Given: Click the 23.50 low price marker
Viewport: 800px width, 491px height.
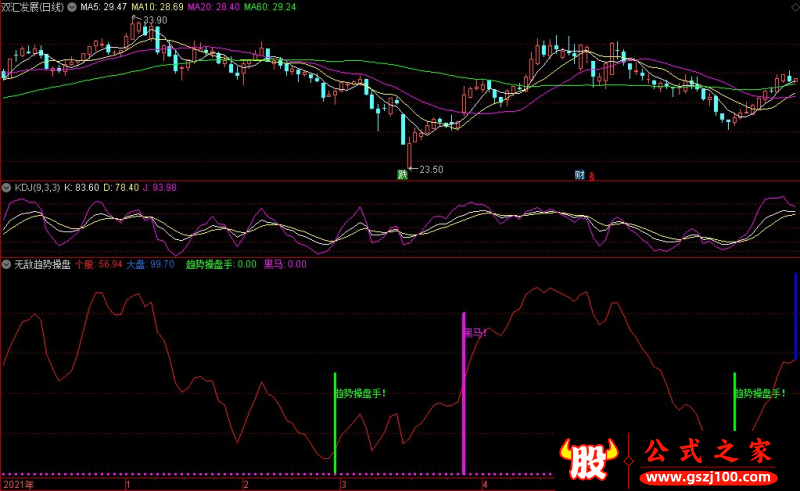Looking at the screenshot, I should pyautogui.click(x=431, y=169).
